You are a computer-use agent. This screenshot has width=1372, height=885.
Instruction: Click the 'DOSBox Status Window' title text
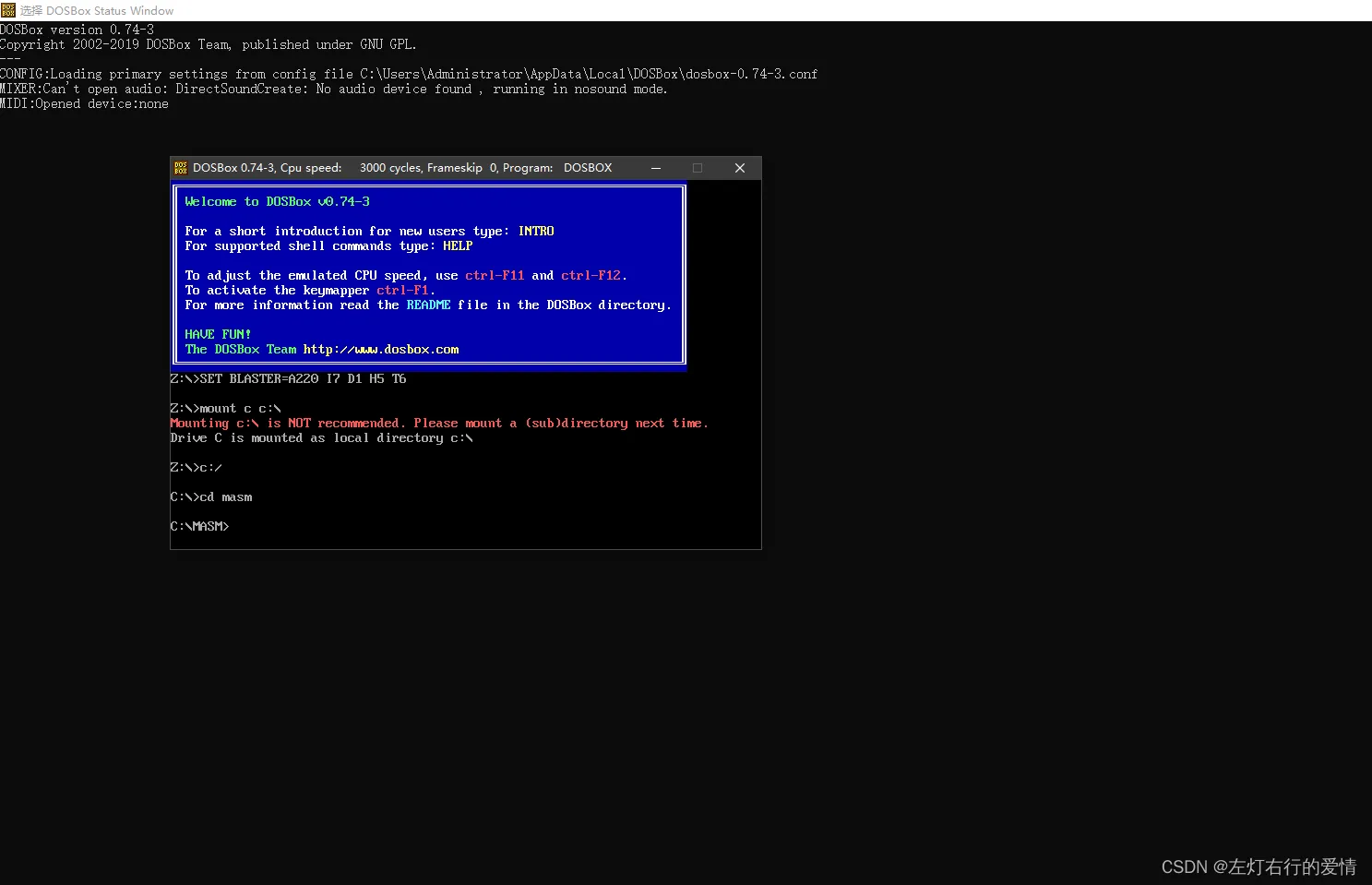[x=97, y=11]
